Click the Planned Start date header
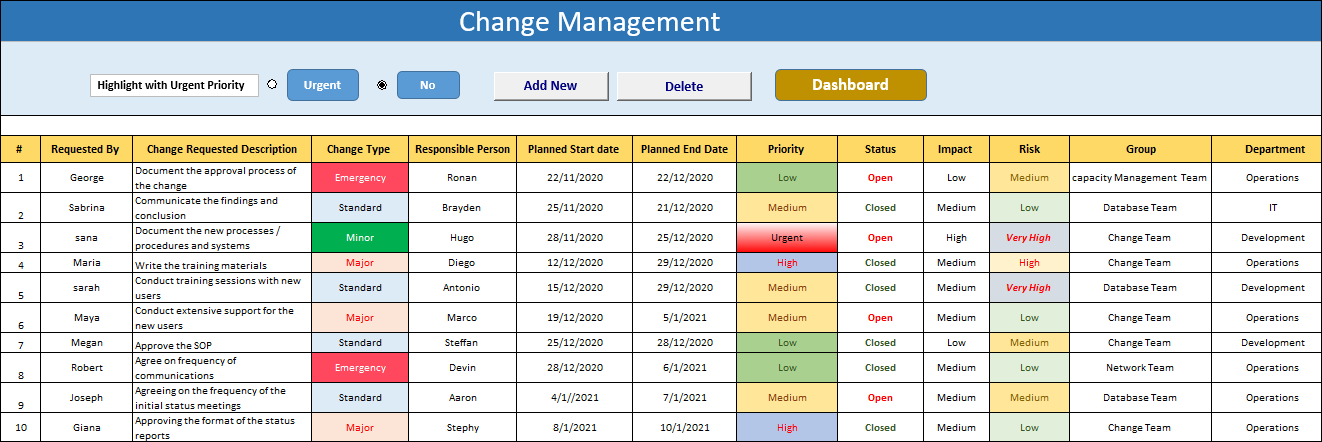Screen dimensions: 1322x442 (x=574, y=149)
